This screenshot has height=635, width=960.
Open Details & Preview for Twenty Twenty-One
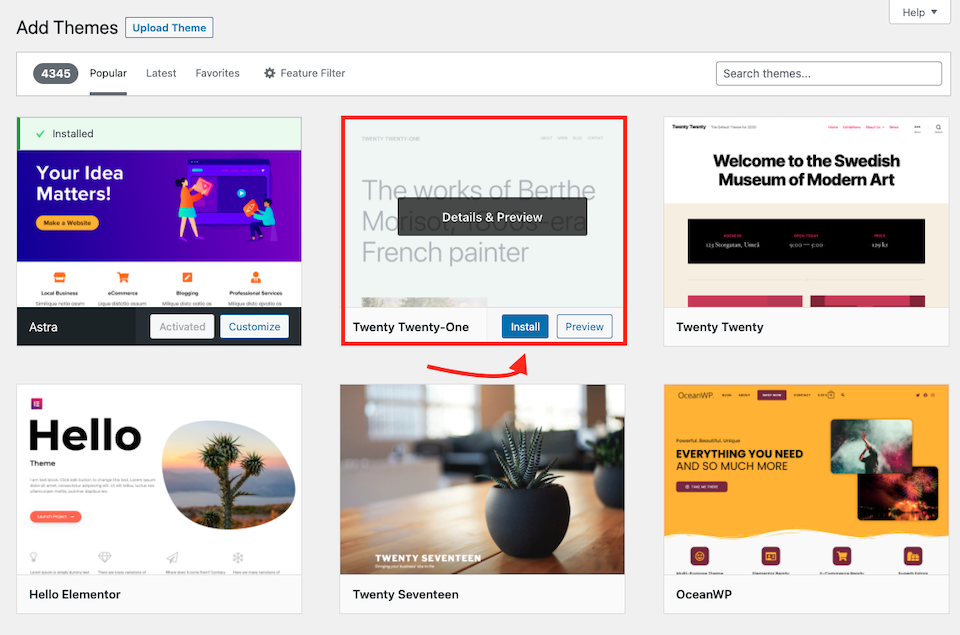(x=492, y=217)
